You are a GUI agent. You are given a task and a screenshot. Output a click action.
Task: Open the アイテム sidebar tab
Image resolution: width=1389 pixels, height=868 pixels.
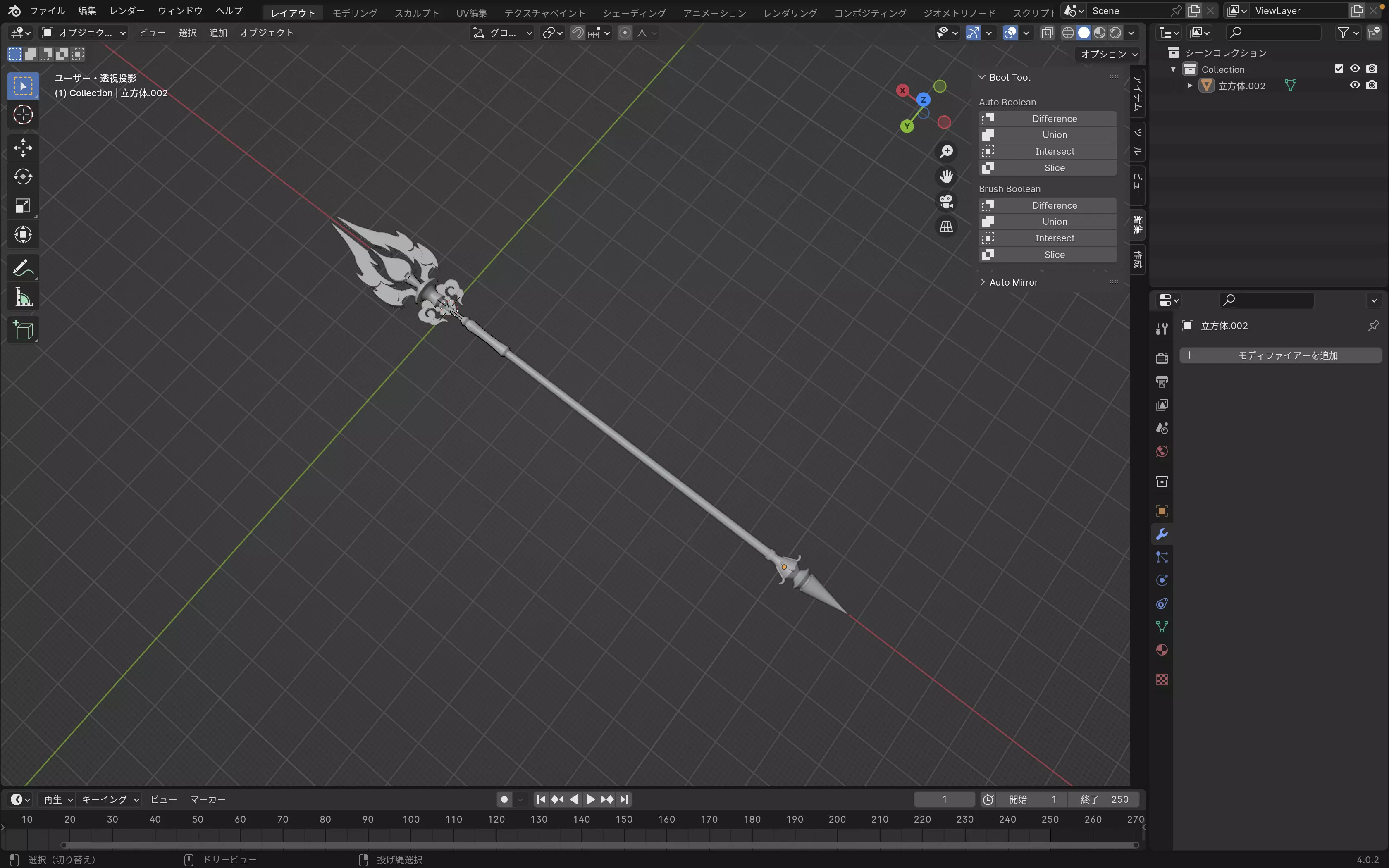click(x=1138, y=93)
